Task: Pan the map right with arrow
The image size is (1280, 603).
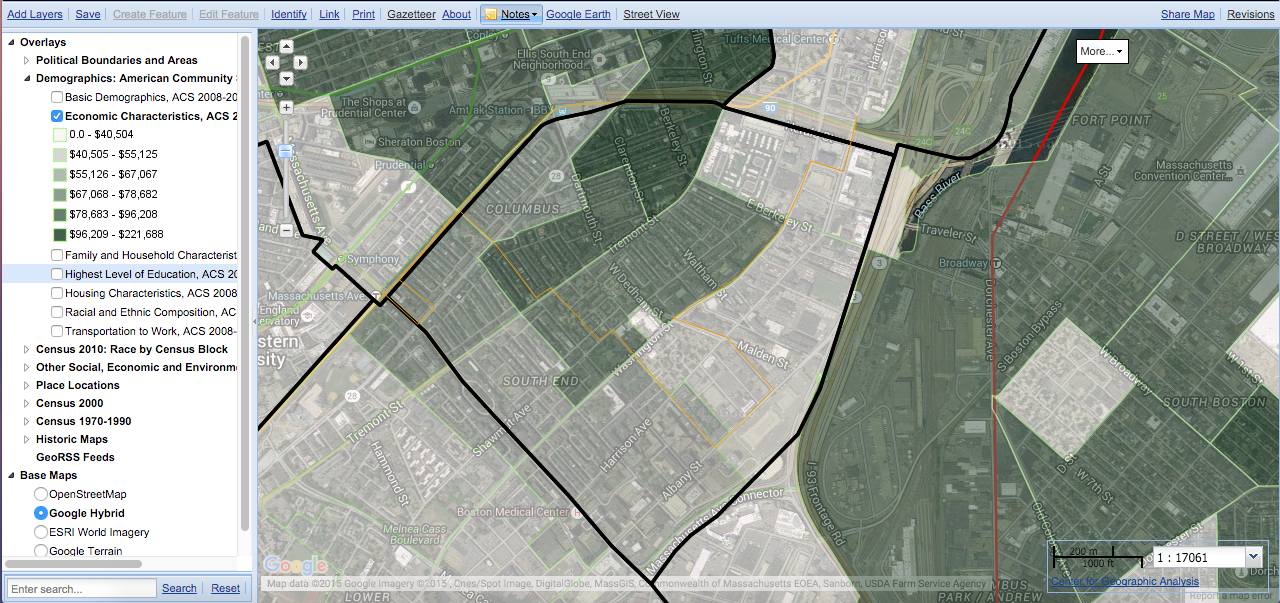Action: point(301,62)
